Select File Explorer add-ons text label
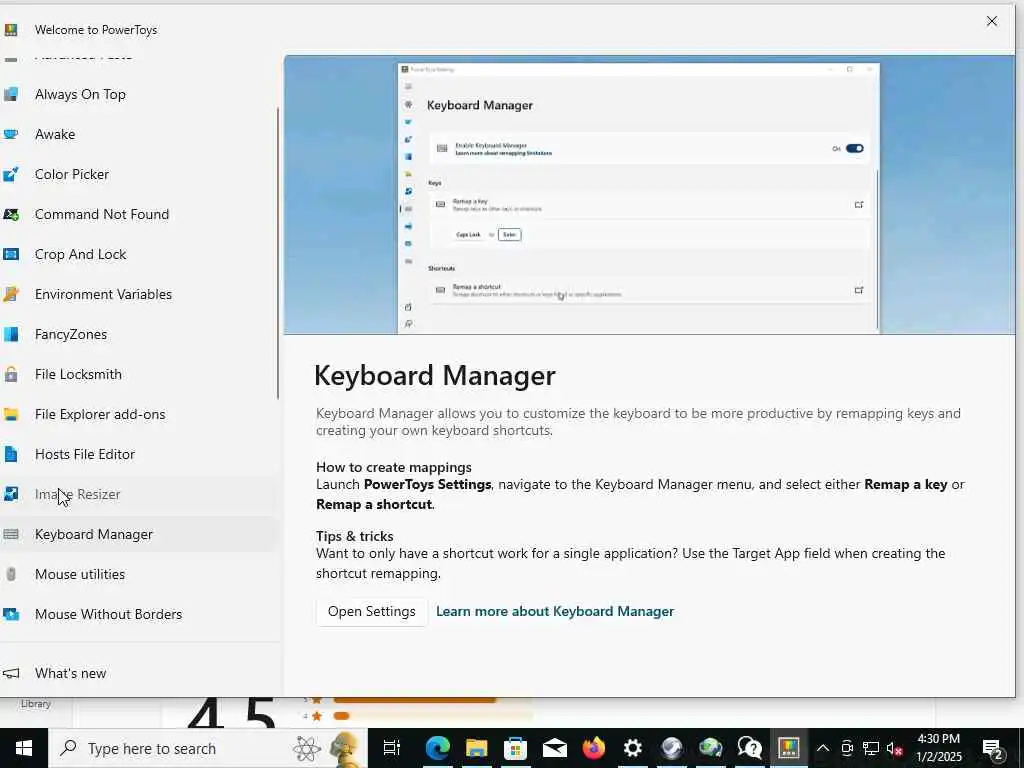Image resolution: width=1024 pixels, height=768 pixels. coord(100,414)
